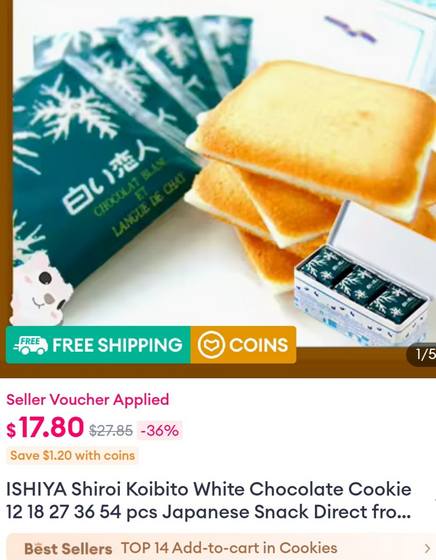436x560 pixels.
Task: Tap TOP 14 Add-to-cart in Cookies text
Action: pos(229,548)
